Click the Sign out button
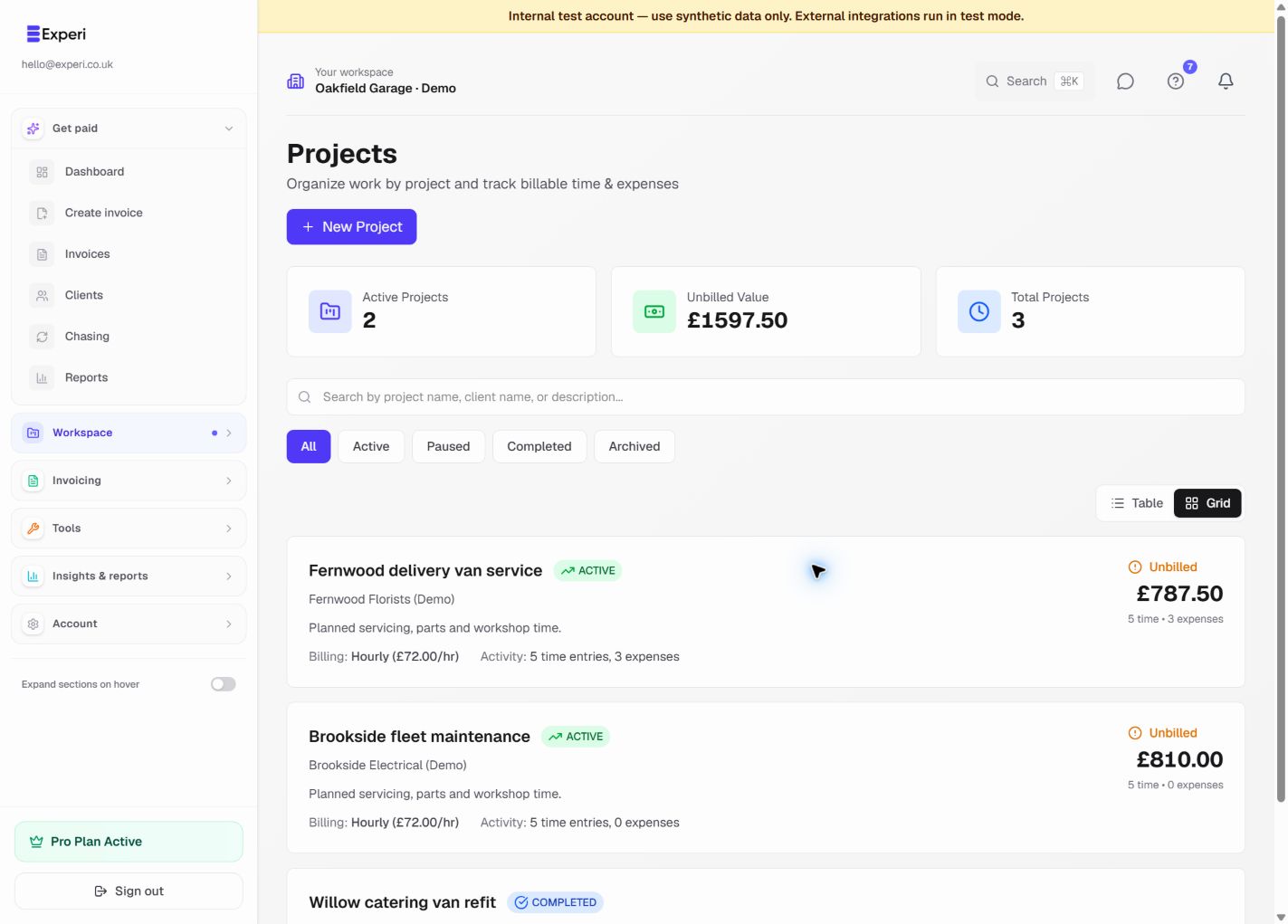The height and width of the screenshot is (924, 1288). pos(129,891)
